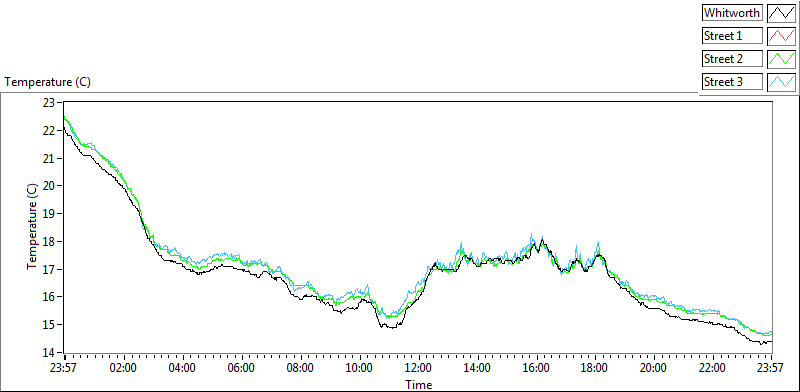Click the 02:00 time axis marker
Viewport: 800px width, 392px height.
coord(124,368)
